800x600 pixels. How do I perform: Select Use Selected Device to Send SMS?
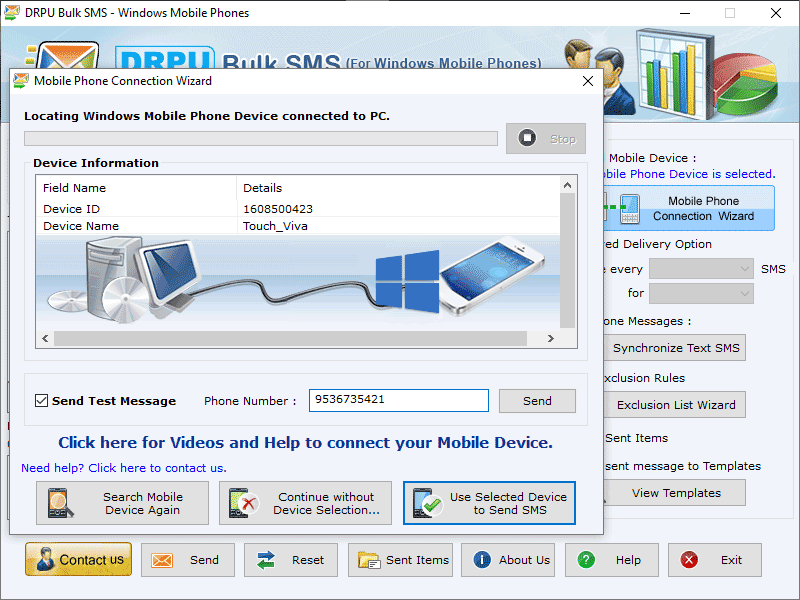(489, 503)
